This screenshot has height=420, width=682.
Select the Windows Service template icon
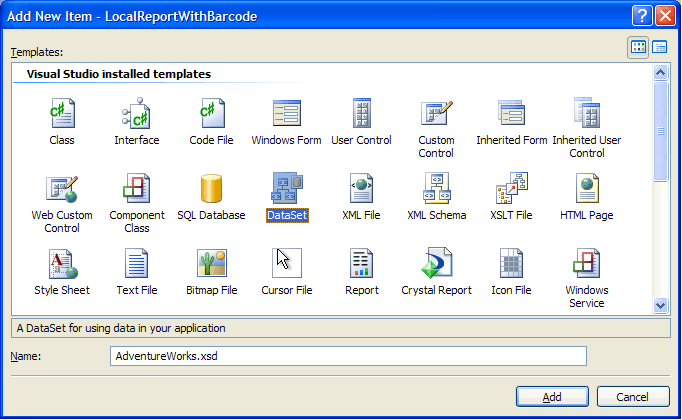click(587, 263)
